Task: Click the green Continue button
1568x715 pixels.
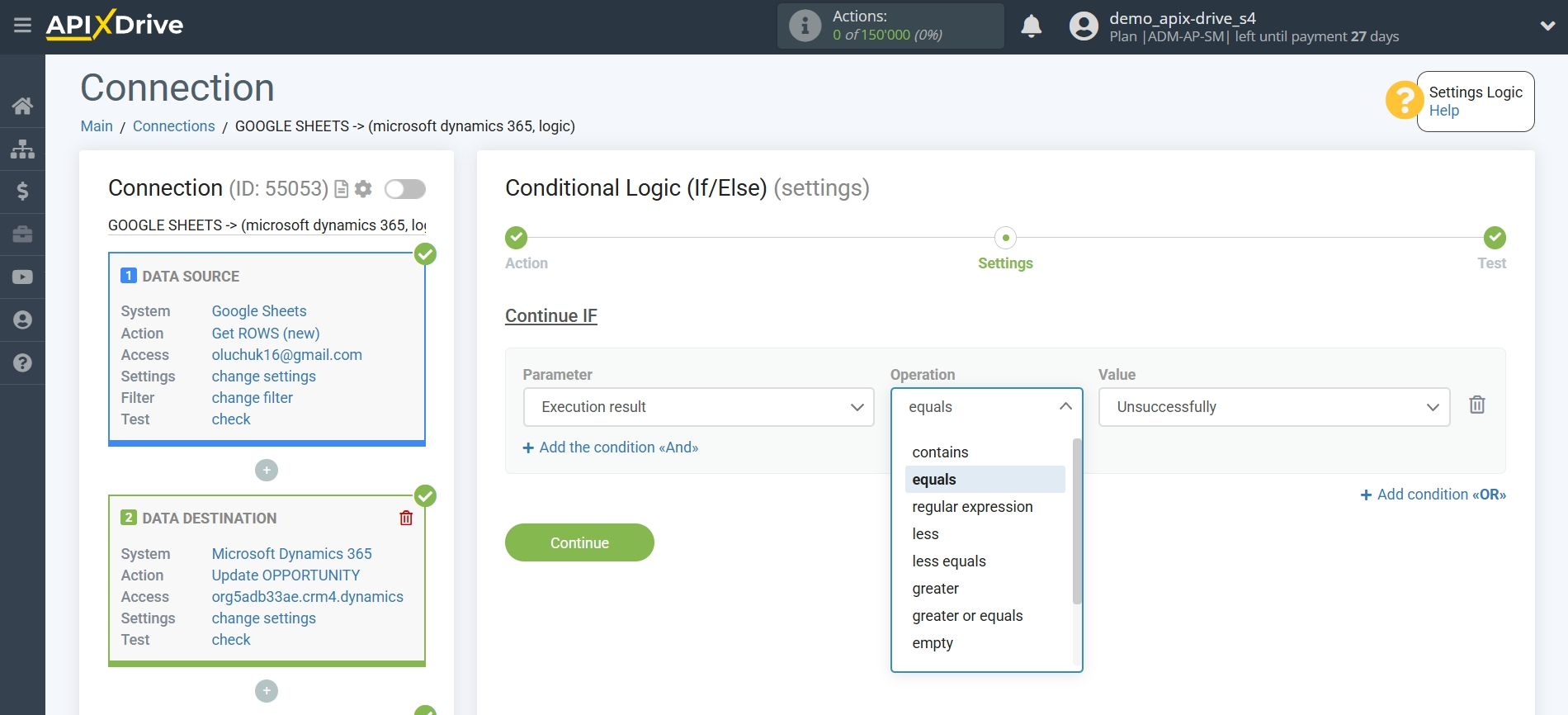Action: click(x=579, y=542)
